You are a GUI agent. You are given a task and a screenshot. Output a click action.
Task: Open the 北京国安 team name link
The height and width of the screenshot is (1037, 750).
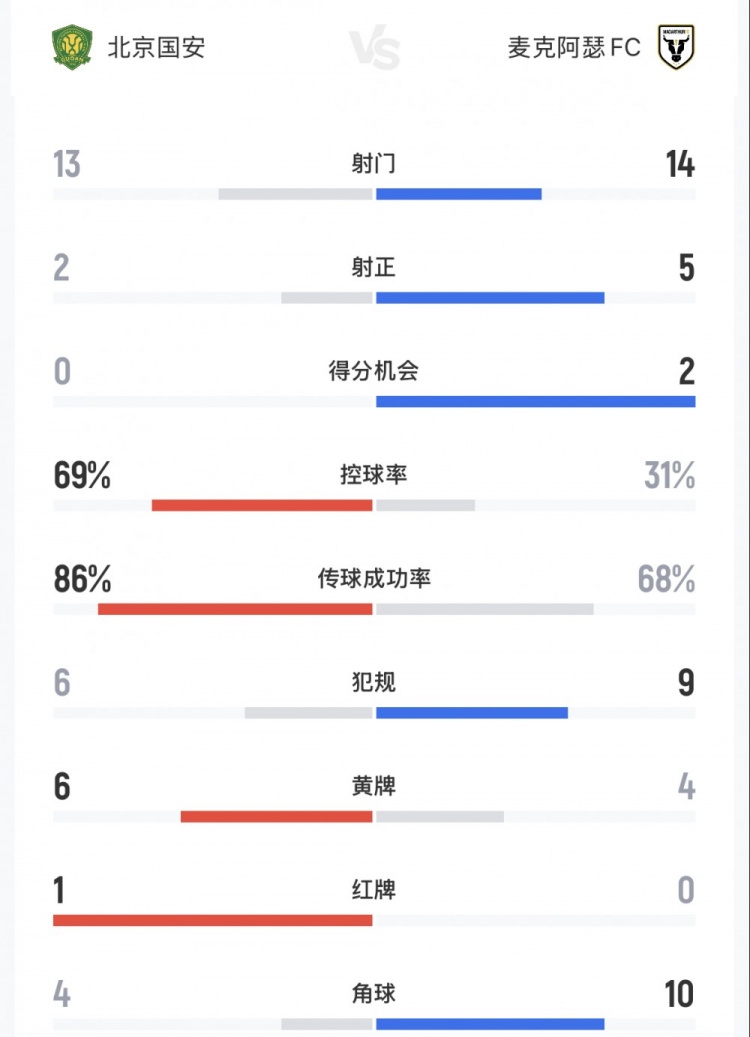(x=156, y=47)
